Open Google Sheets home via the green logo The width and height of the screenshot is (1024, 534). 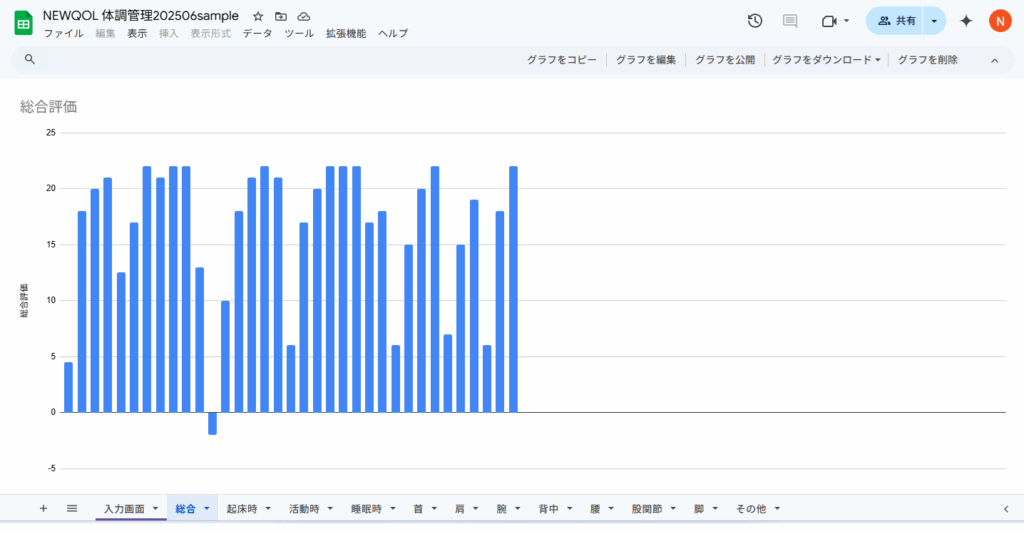(23, 23)
